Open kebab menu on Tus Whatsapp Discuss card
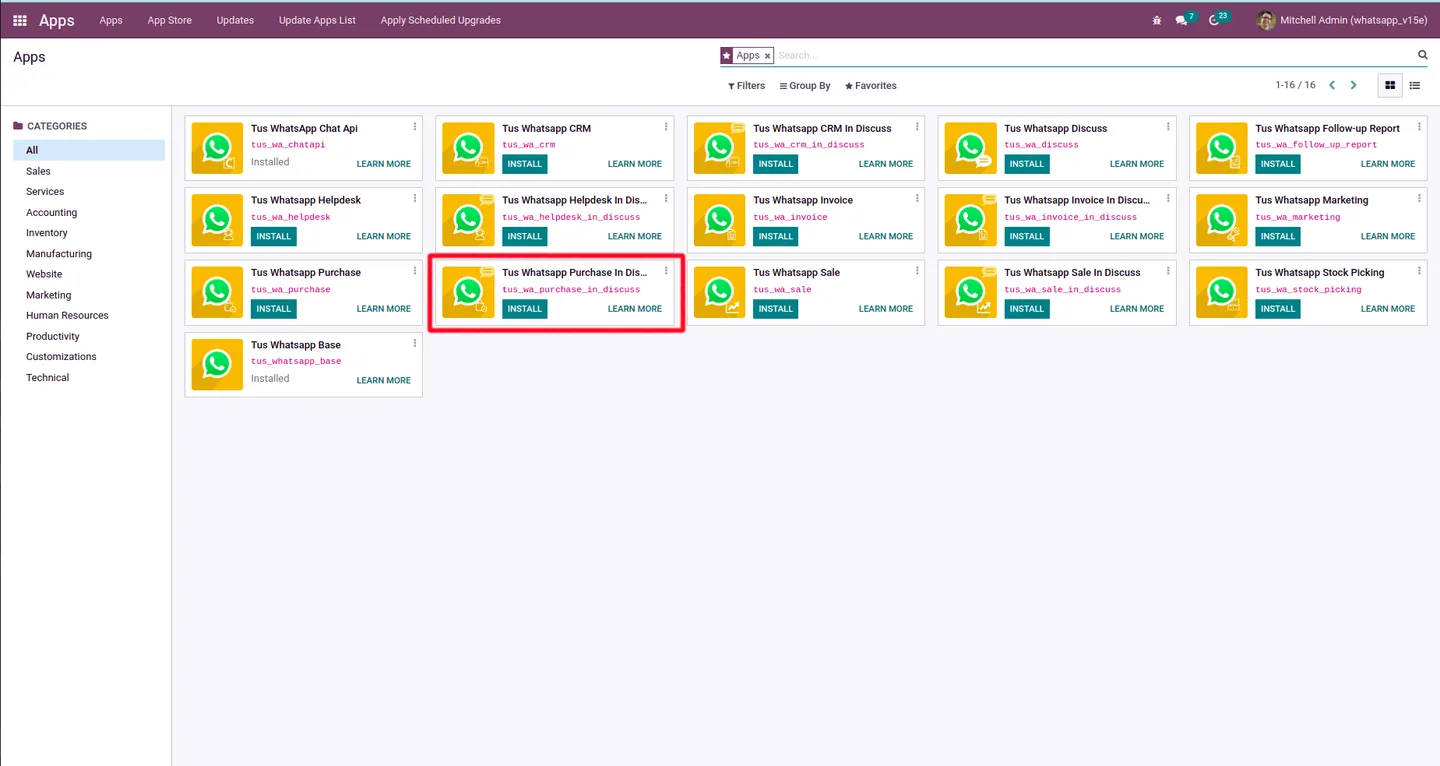1440x766 pixels. click(1168, 127)
